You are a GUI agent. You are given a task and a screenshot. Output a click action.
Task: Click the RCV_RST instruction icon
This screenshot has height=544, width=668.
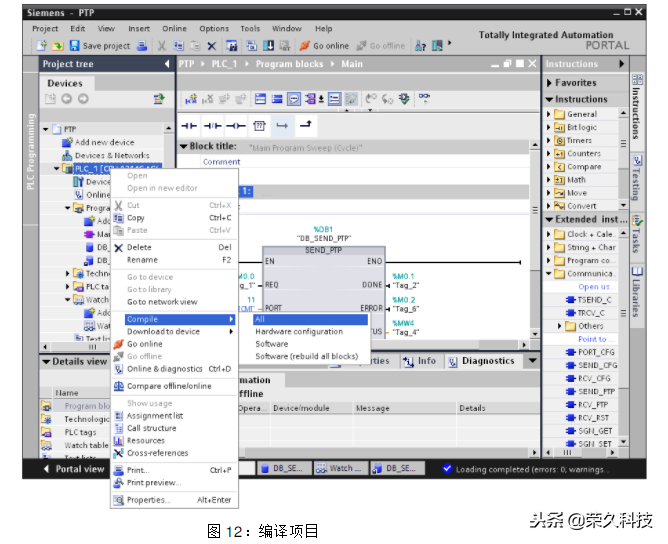click(x=571, y=418)
